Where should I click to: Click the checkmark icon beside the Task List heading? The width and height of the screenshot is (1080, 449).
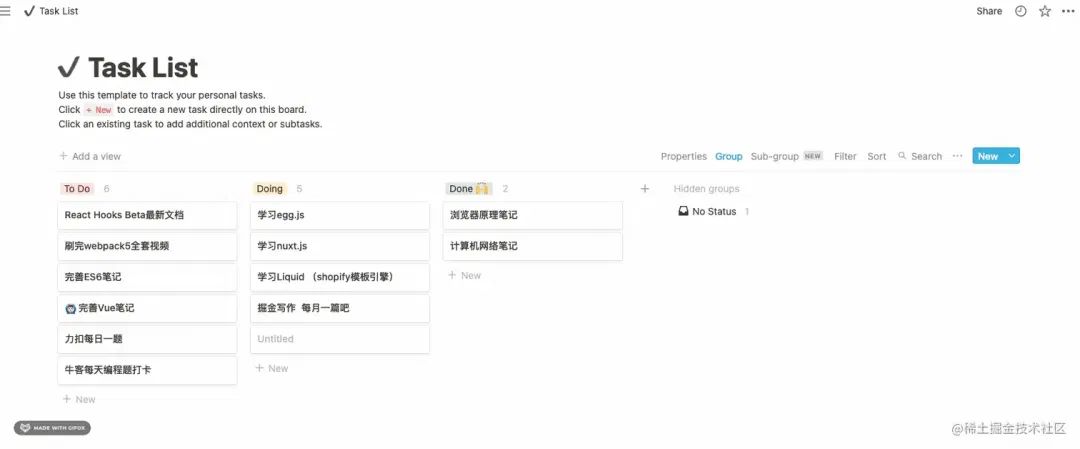click(69, 67)
